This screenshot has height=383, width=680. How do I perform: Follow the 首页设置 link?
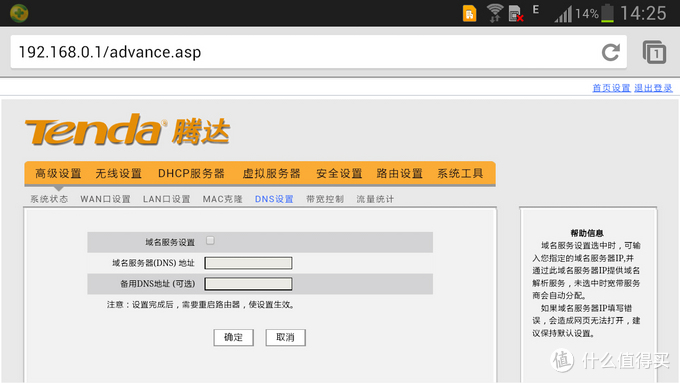[x=611, y=88]
